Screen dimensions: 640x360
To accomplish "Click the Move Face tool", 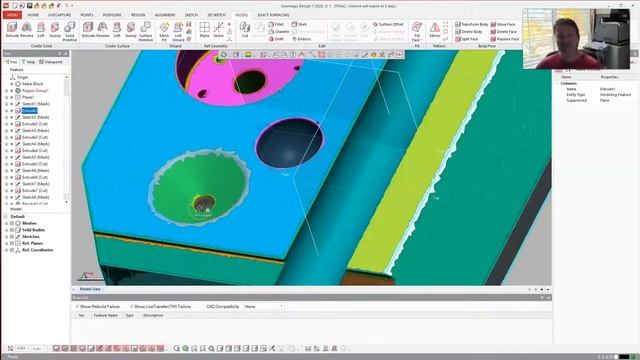I will 503,24.
